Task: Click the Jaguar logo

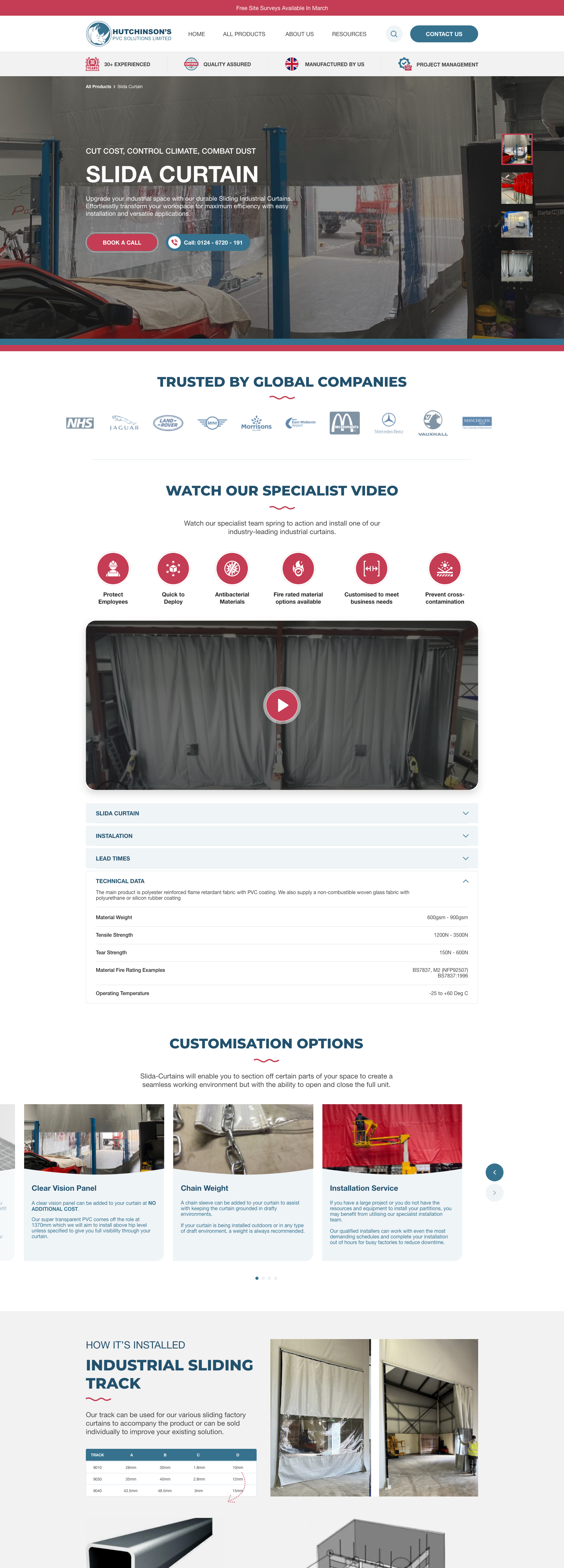Action: pos(124,423)
